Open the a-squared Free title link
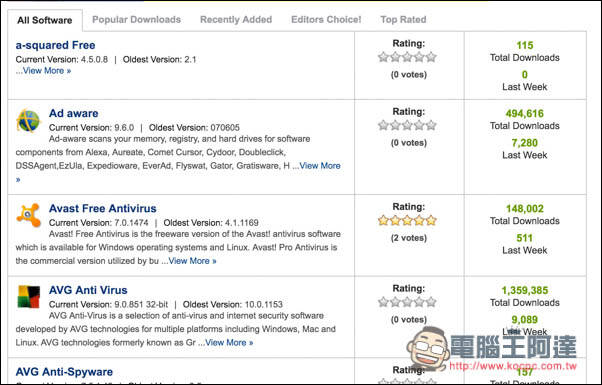 pyautogui.click(x=55, y=45)
